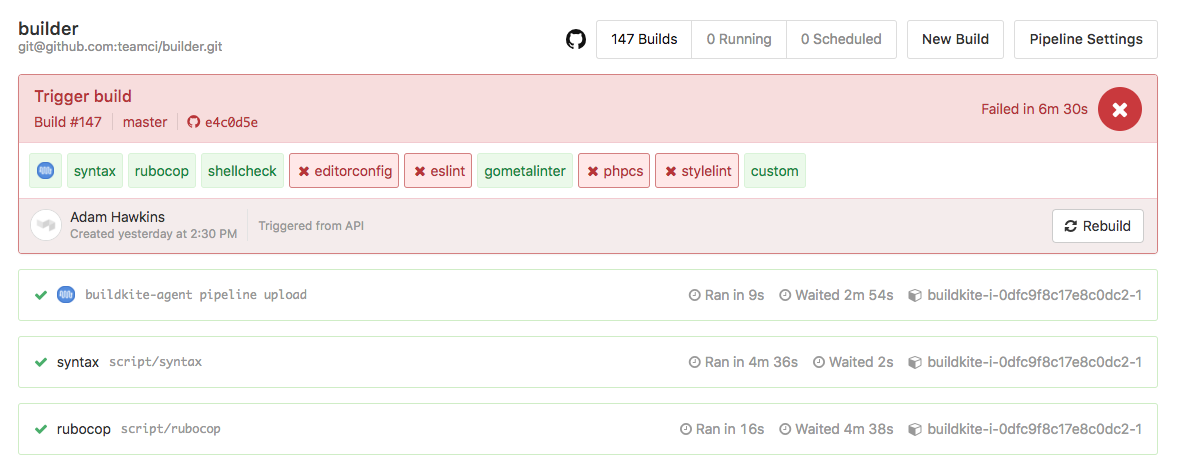Click the red failed build status icon
Screen dimensions: 1180x466
point(1120,110)
